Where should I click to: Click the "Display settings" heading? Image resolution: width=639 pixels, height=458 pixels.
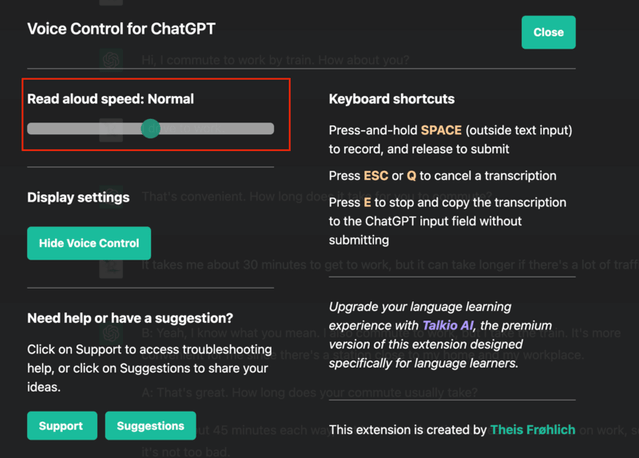click(78, 197)
